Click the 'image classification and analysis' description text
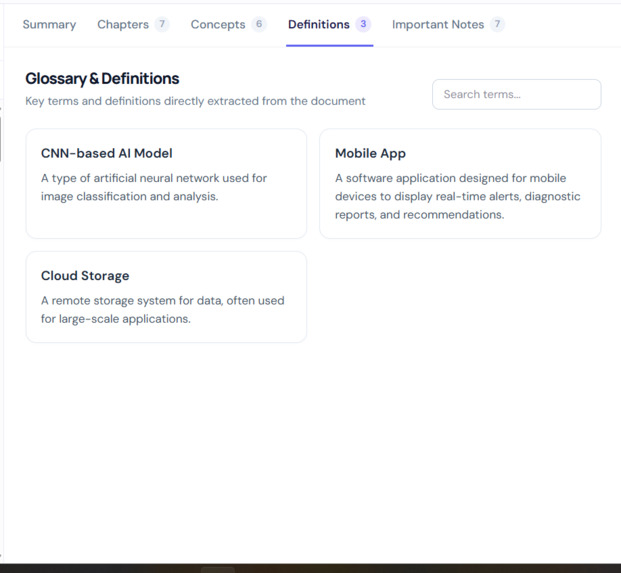Viewport: 621px width, 573px height. point(130,196)
